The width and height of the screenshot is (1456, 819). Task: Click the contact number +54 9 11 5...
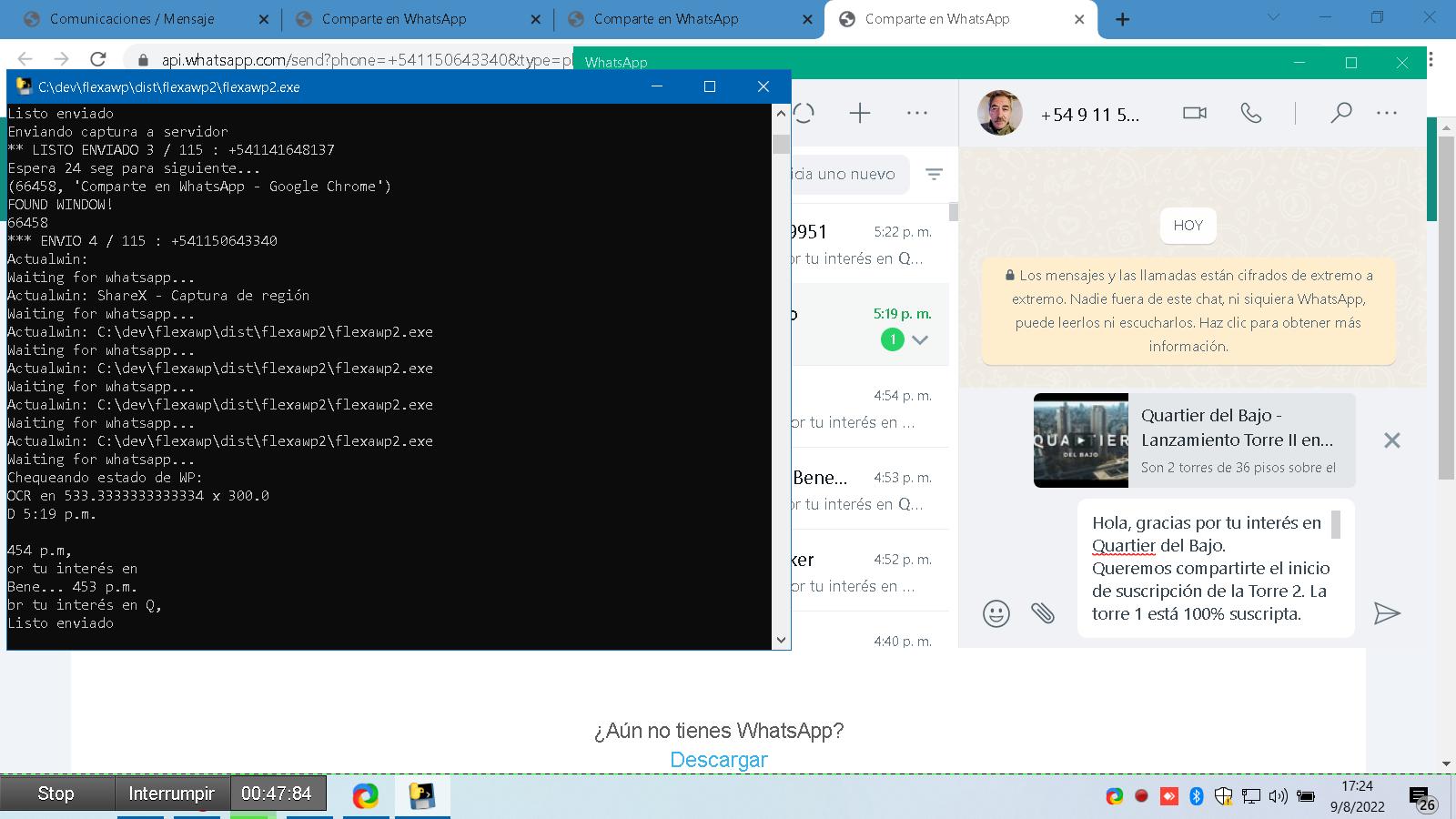click(1089, 115)
